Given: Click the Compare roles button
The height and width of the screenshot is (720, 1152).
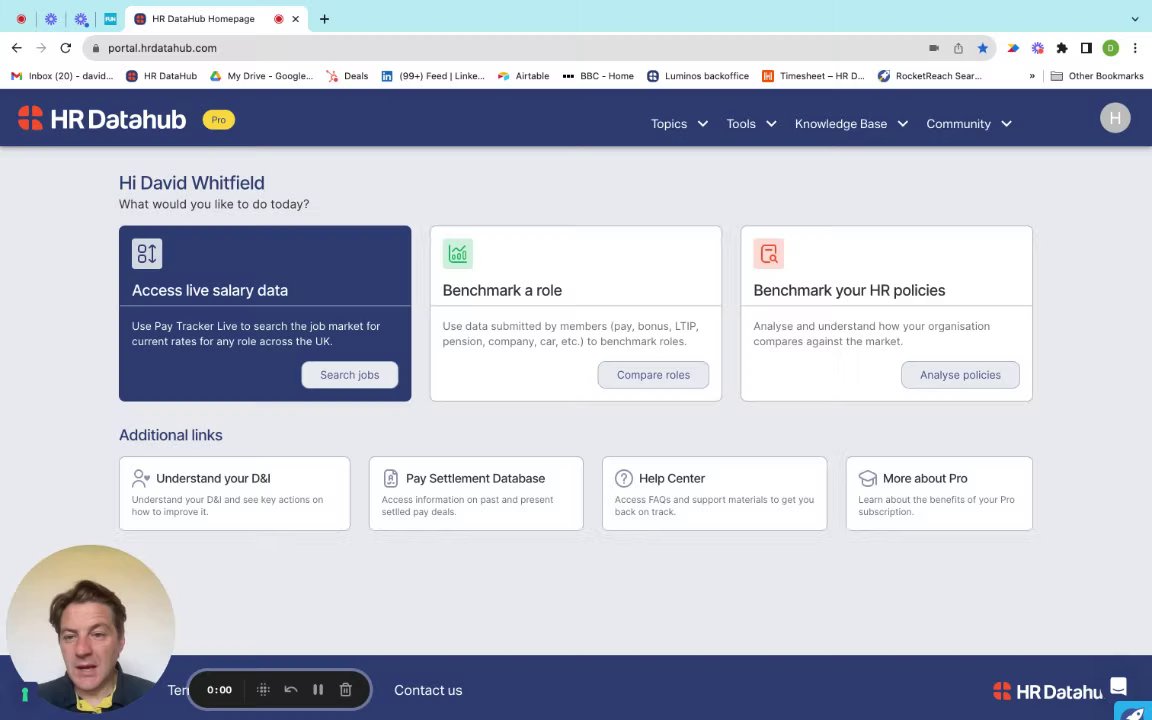Looking at the screenshot, I should (x=653, y=375).
